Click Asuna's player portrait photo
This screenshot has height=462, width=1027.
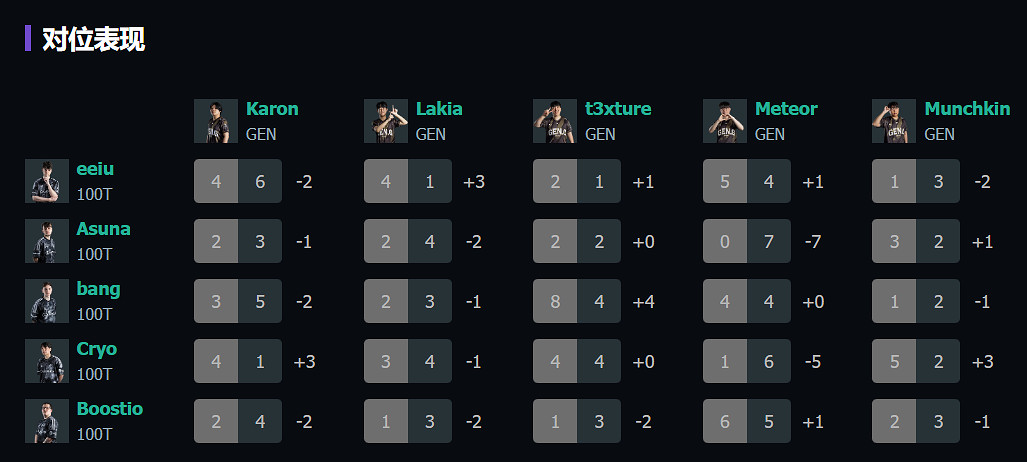tap(47, 241)
